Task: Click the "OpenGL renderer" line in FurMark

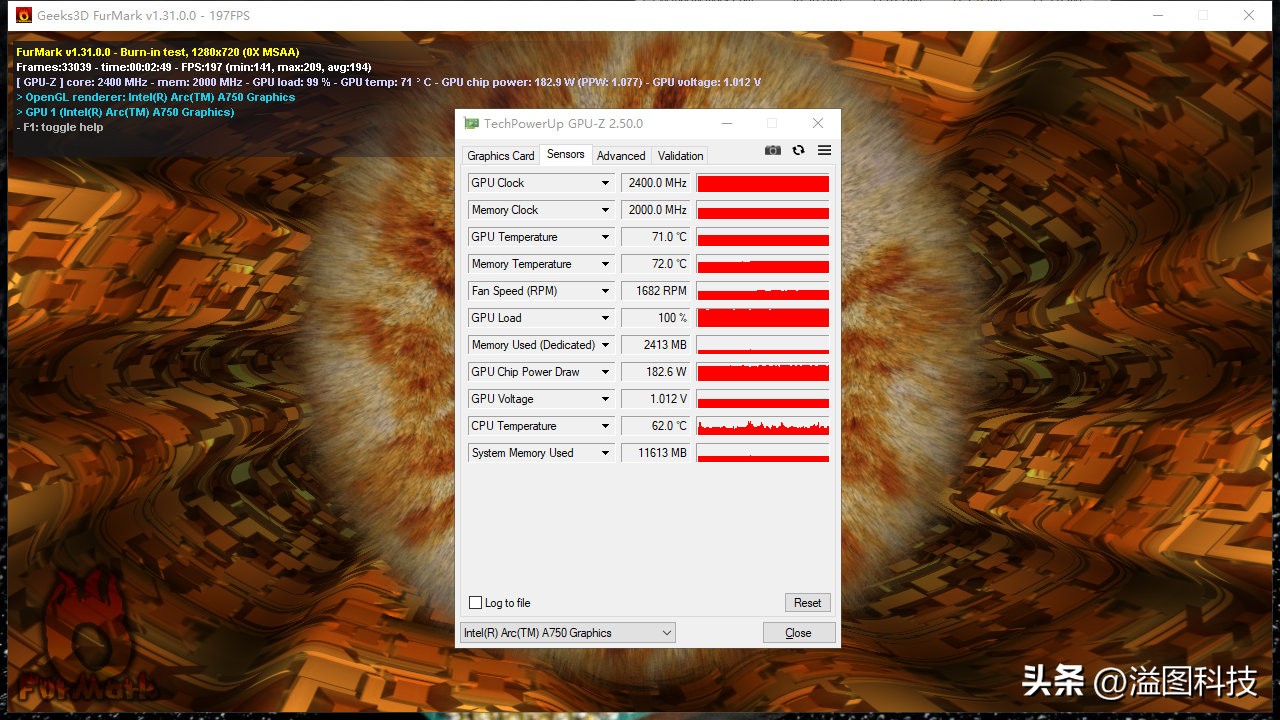Action: pyautogui.click(x=156, y=97)
